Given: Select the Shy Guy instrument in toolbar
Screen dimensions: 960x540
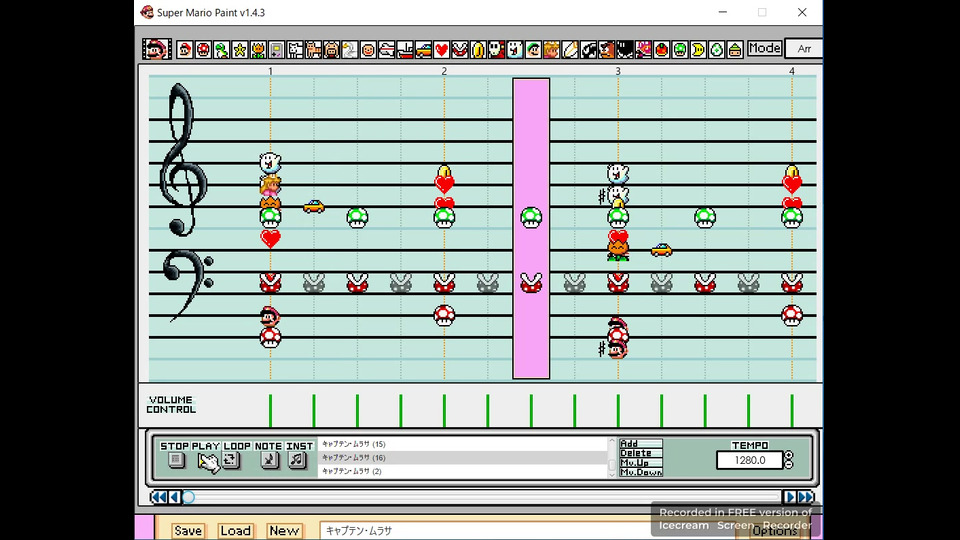Looking at the screenshot, I should pyautogui.click(x=497, y=50).
